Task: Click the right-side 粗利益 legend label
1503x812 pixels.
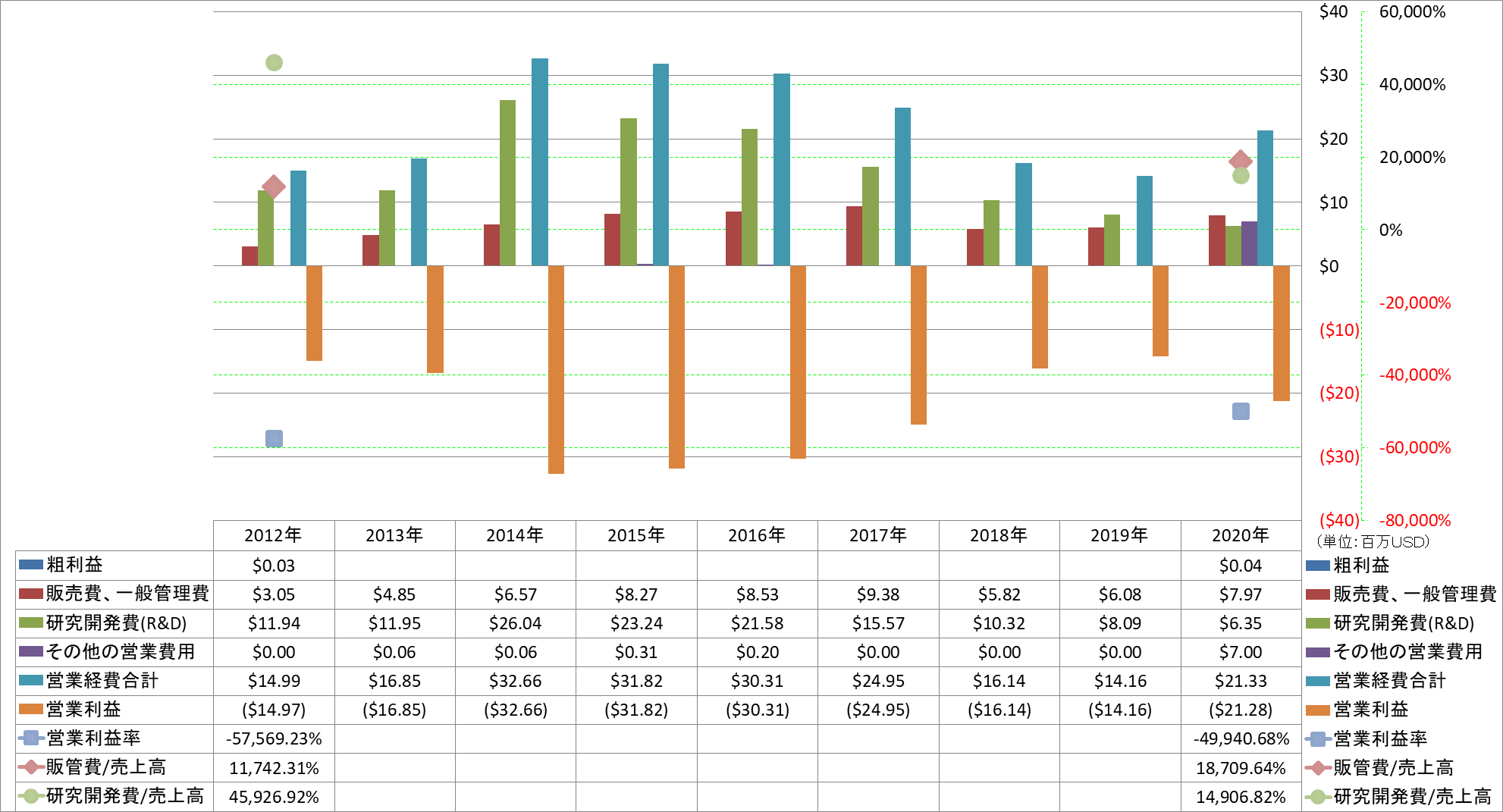Action: point(1362,566)
